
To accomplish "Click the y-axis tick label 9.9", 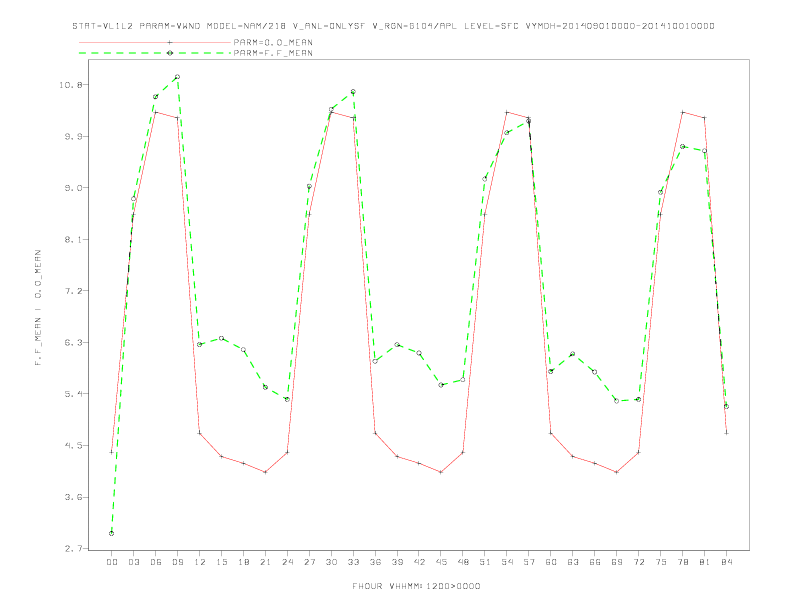I will [x=73, y=136].
